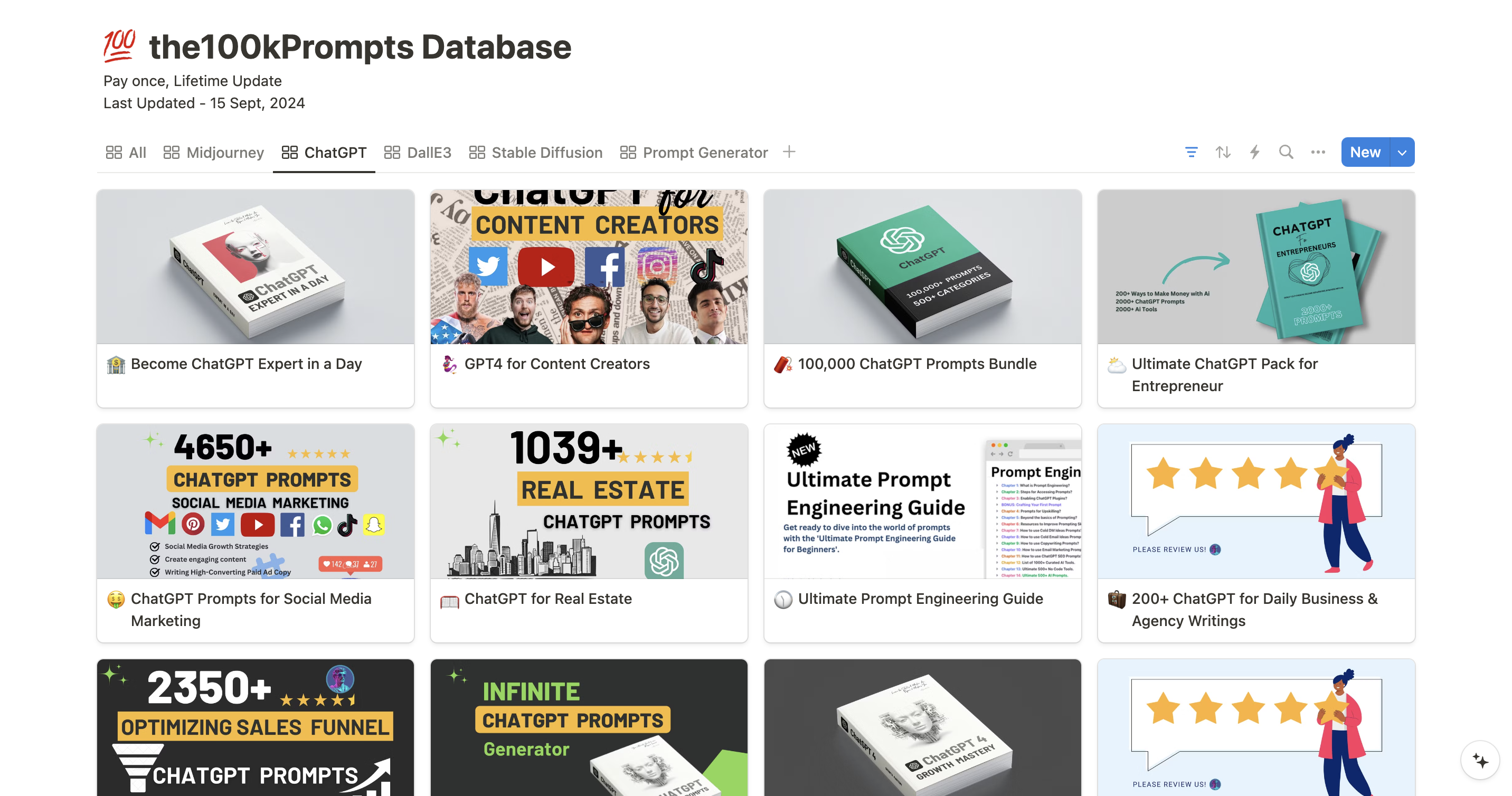Click the100kPrompts Database page title
This screenshot has height=796, width=1512.
(x=360, y=47)
